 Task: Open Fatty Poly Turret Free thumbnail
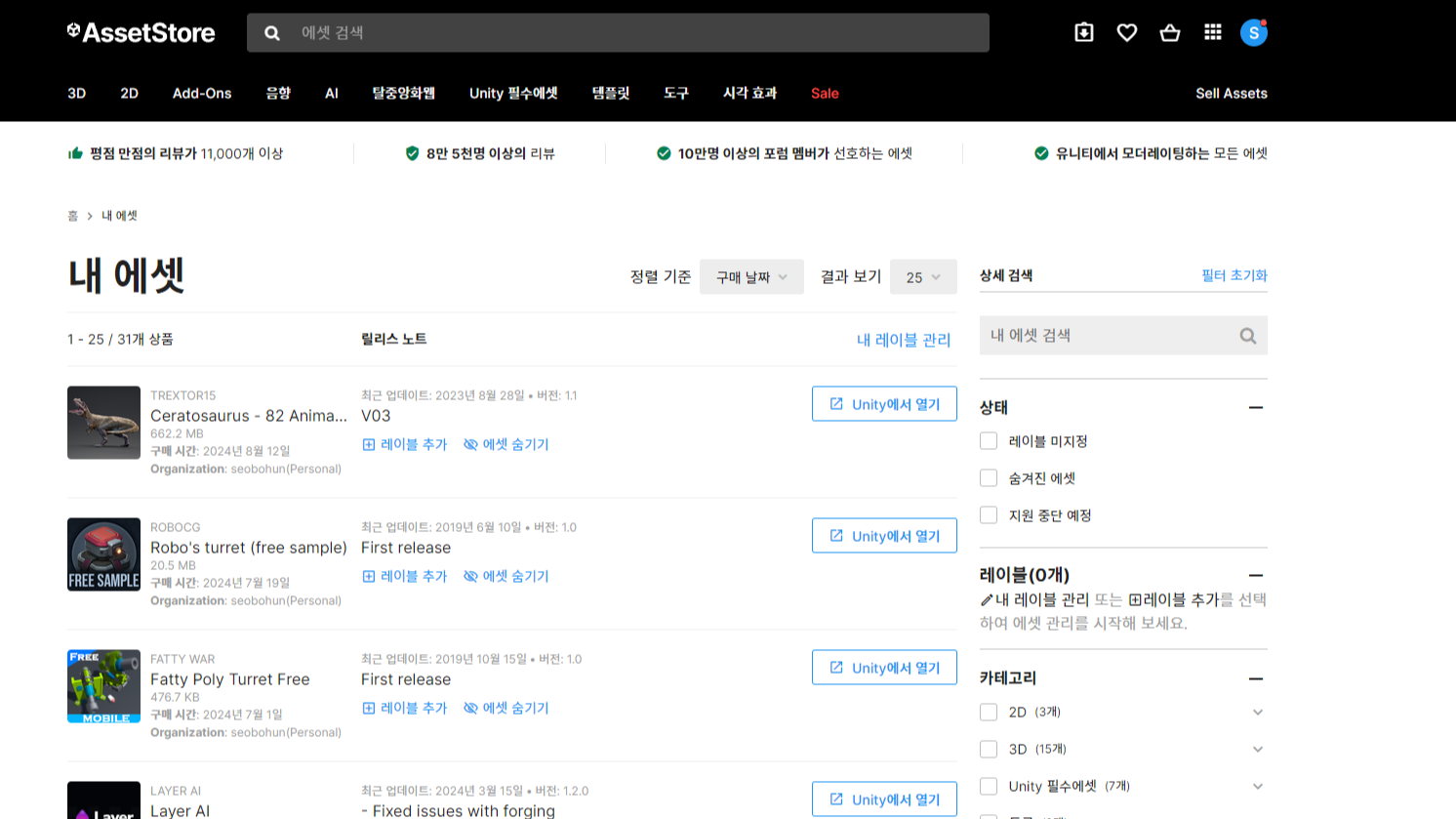click(103, 686)
